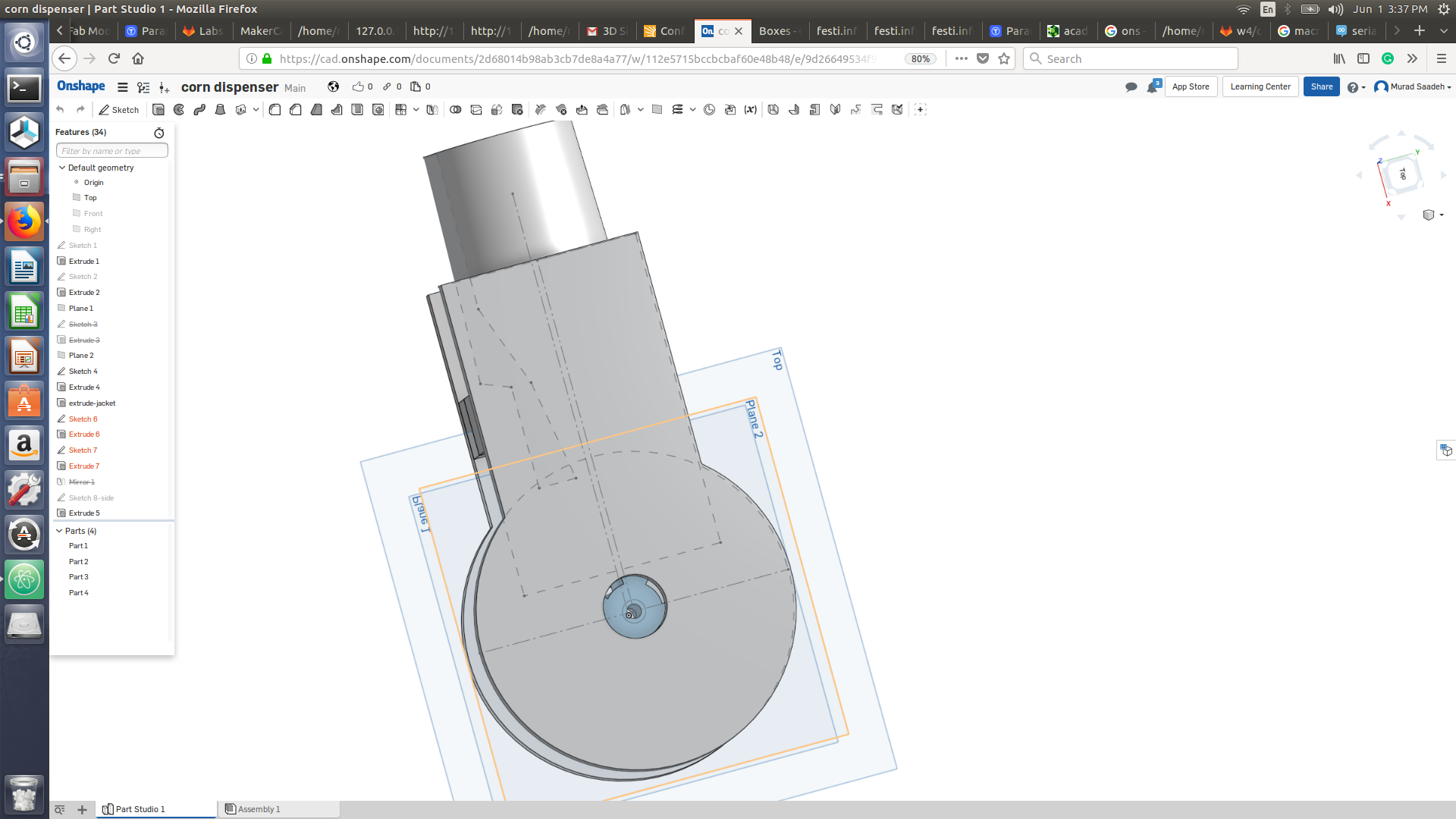
Task: Click the App Store button
Action: point(1191,87)
